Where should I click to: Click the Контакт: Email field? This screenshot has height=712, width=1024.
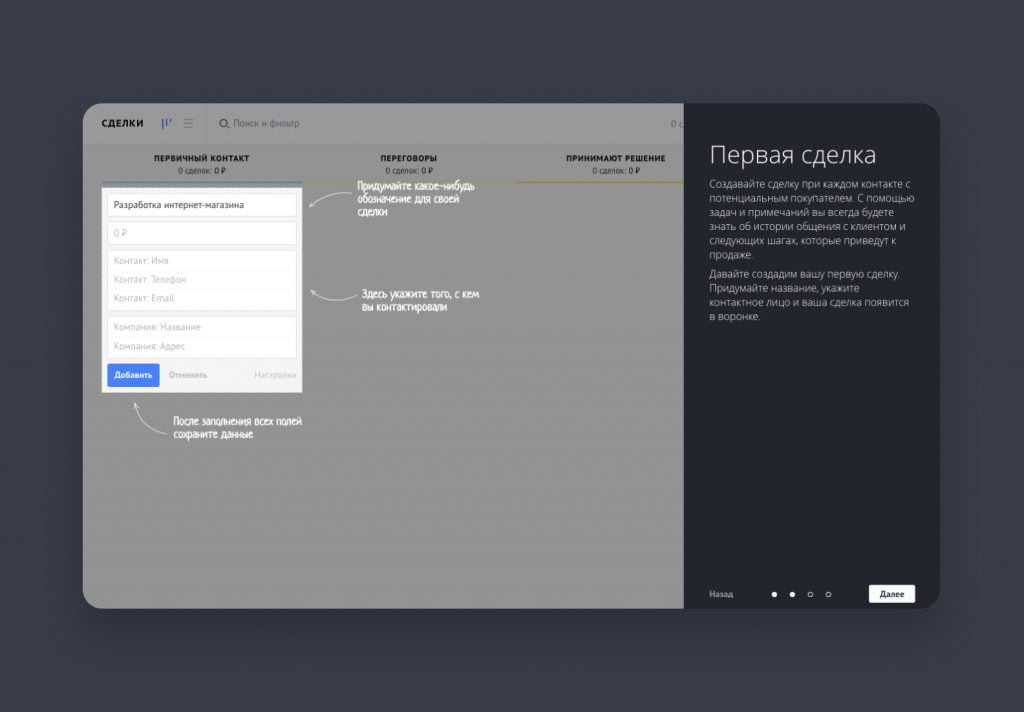pos(201,297)
